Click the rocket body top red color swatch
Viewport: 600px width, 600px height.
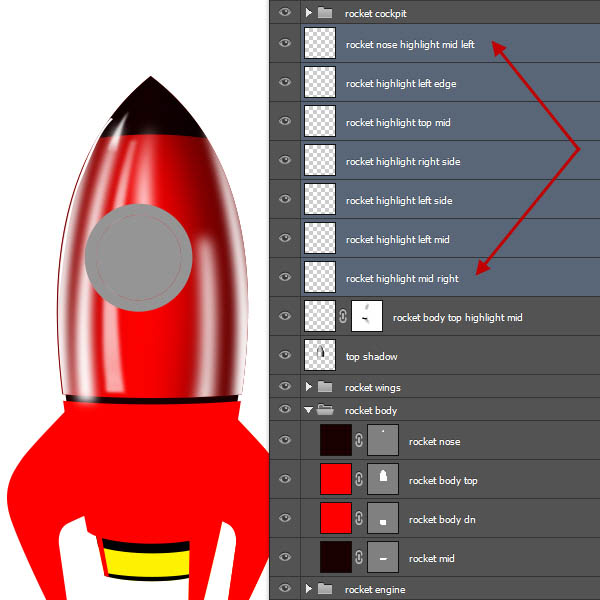335,480
